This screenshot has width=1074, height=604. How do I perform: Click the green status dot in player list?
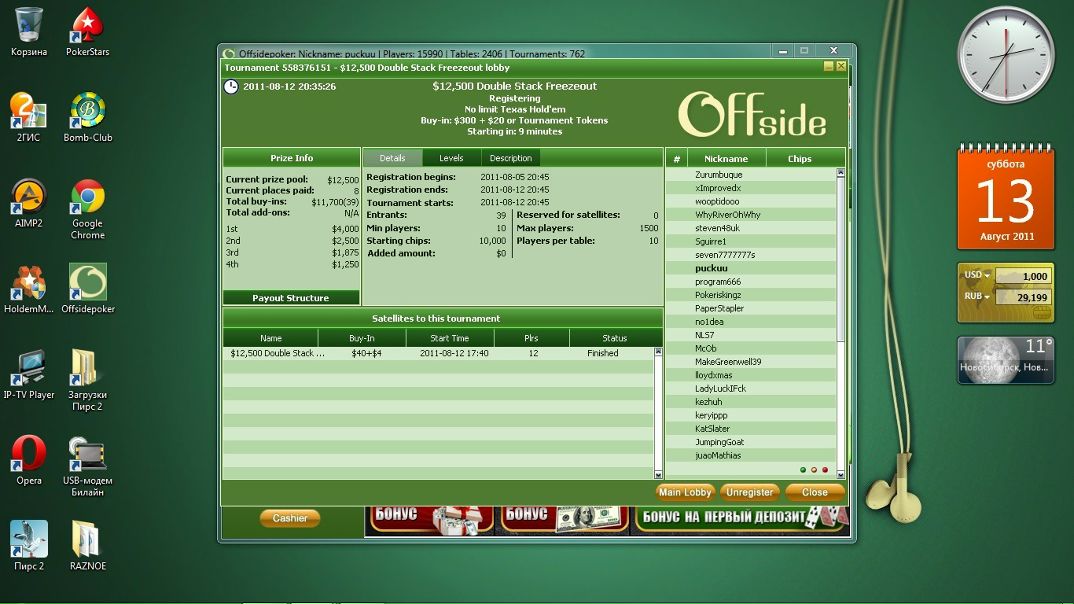(802, 469)
